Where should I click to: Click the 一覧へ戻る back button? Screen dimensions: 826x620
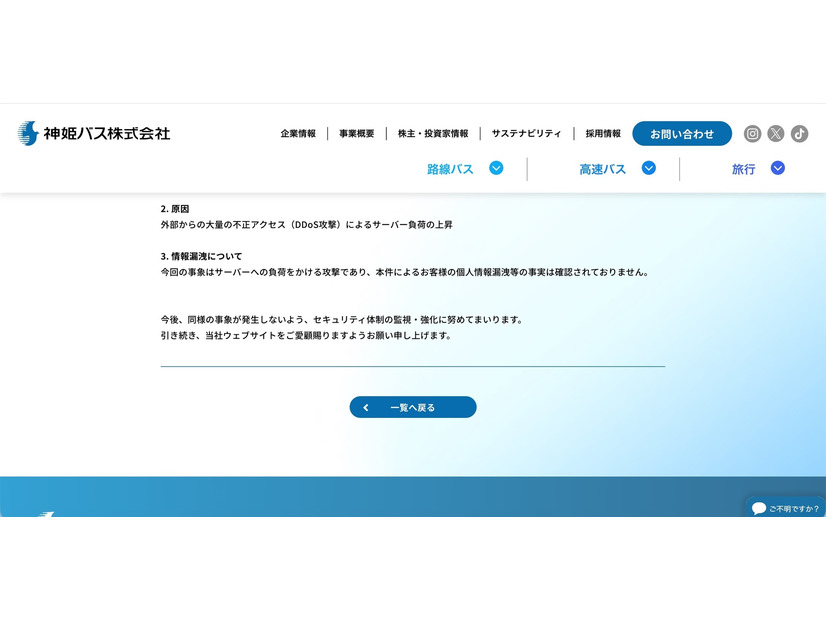[413, 407]
